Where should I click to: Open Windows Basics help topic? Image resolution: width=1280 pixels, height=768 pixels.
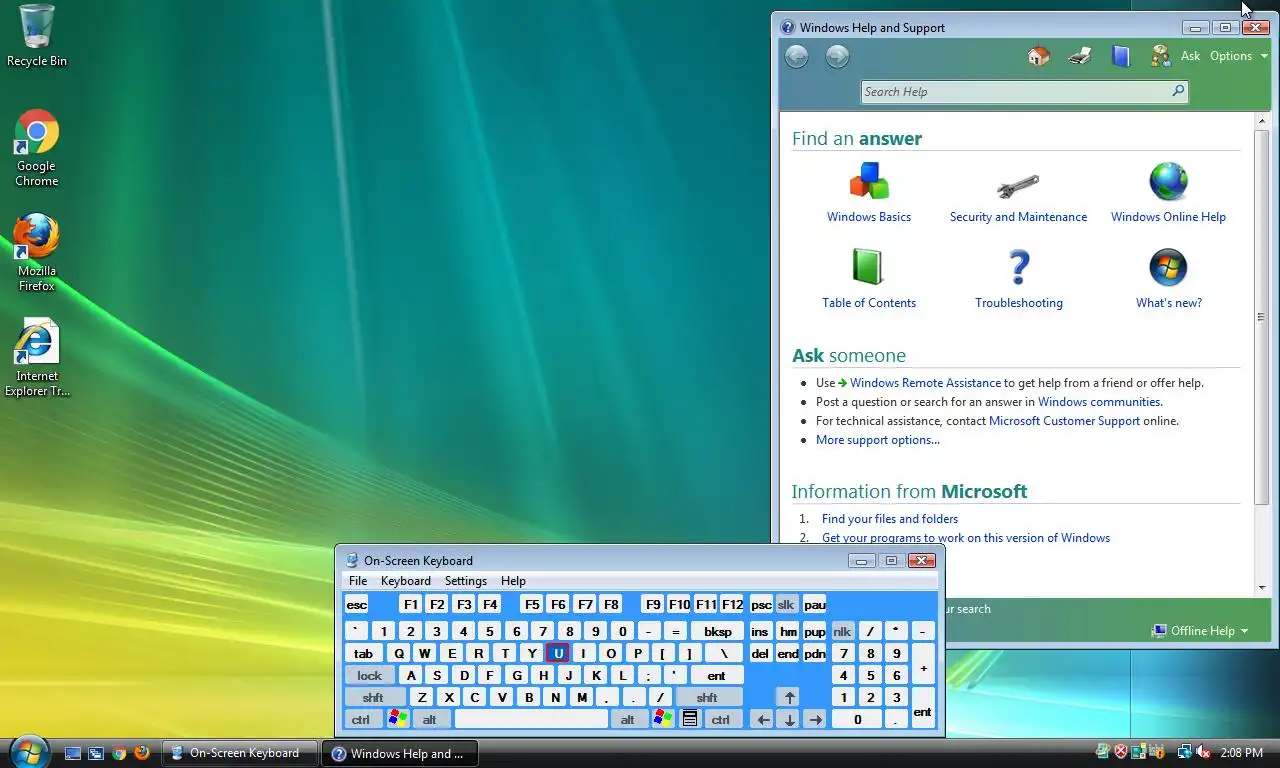tap(869, 193)
